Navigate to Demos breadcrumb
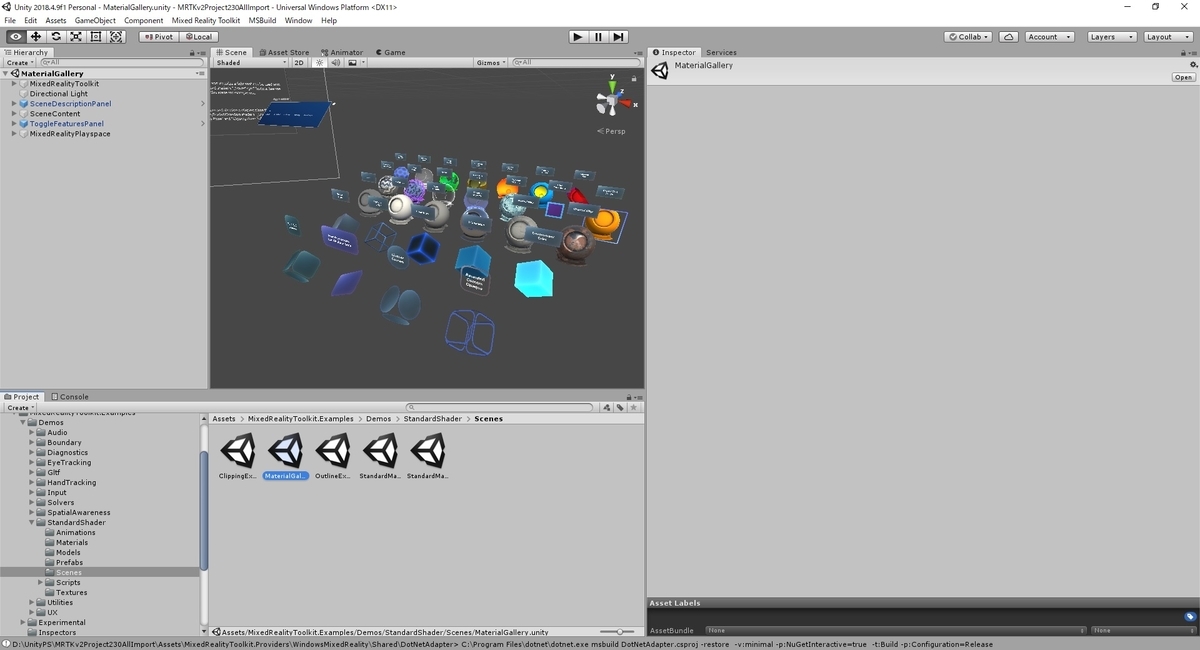Image resolution: width=1200 pixels, height=650 pixels. click(x=378, y=419)
